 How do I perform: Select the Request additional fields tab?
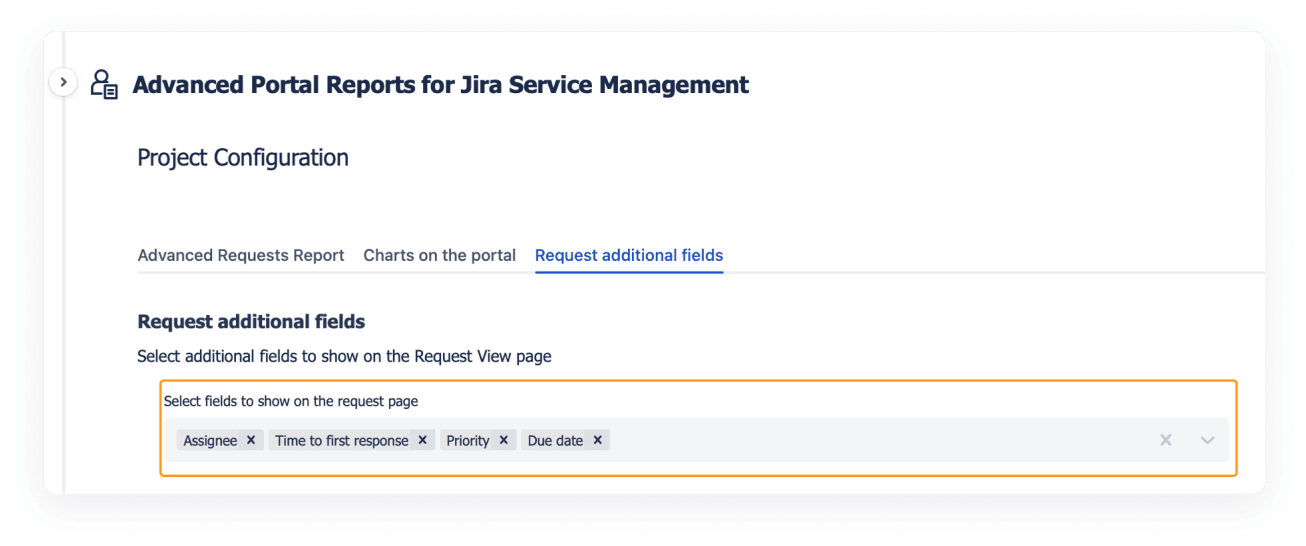click(x=628, y=255)
